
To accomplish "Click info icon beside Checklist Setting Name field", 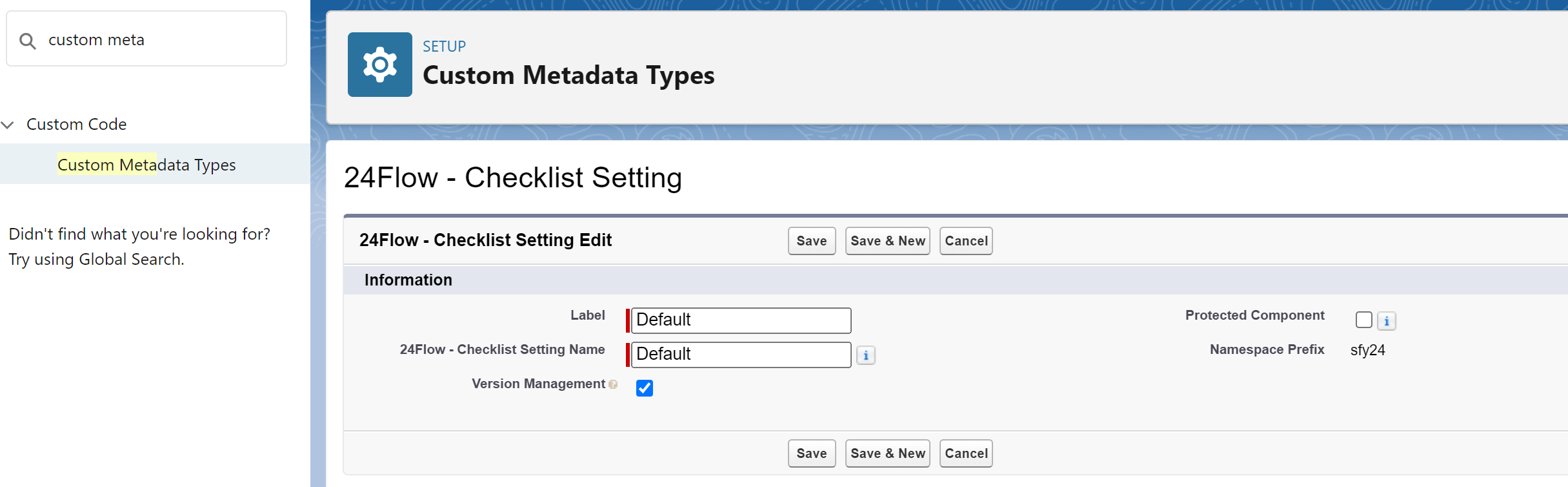I will tap(866, 355).
